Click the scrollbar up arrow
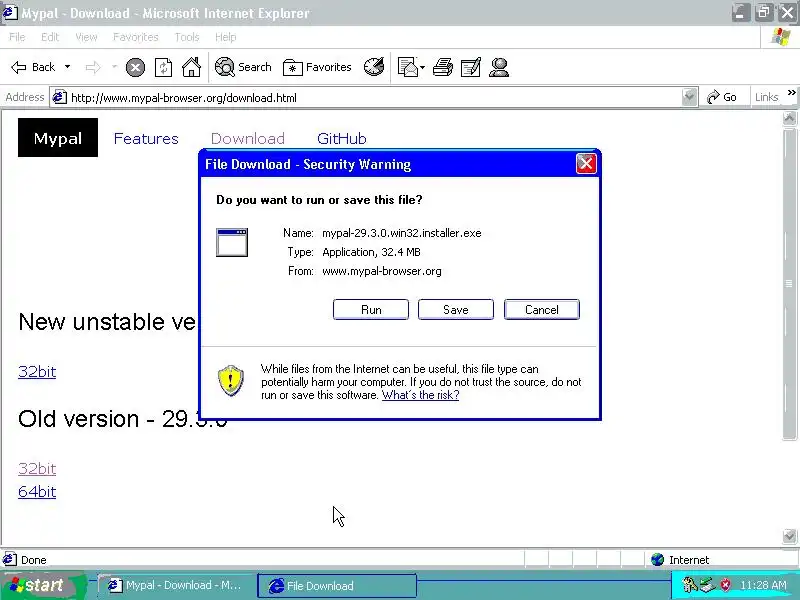Viewport: 800px width, 600px height. pos(789,119)
